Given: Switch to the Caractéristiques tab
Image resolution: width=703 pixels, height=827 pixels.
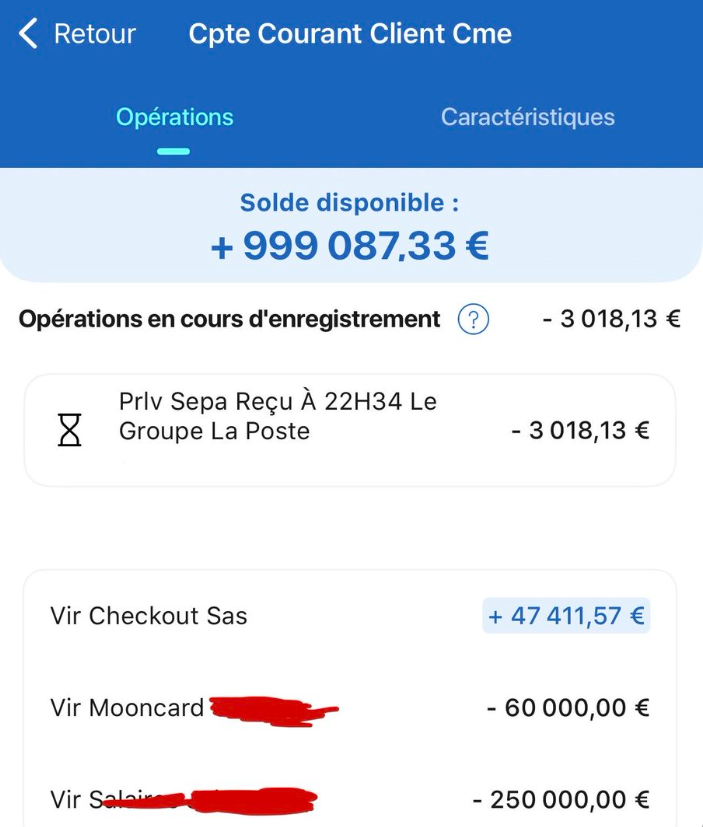Looking at the screenshot, I should 527,117.
